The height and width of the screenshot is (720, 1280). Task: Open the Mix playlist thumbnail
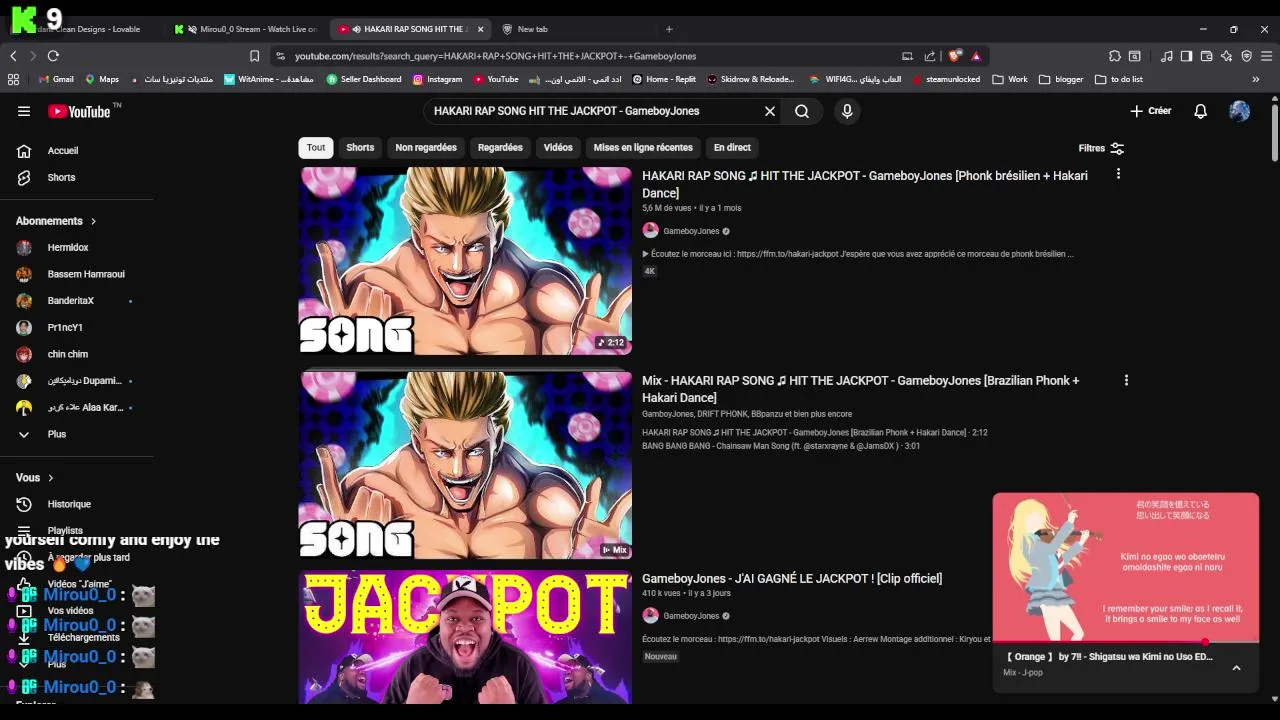point(465,466)
